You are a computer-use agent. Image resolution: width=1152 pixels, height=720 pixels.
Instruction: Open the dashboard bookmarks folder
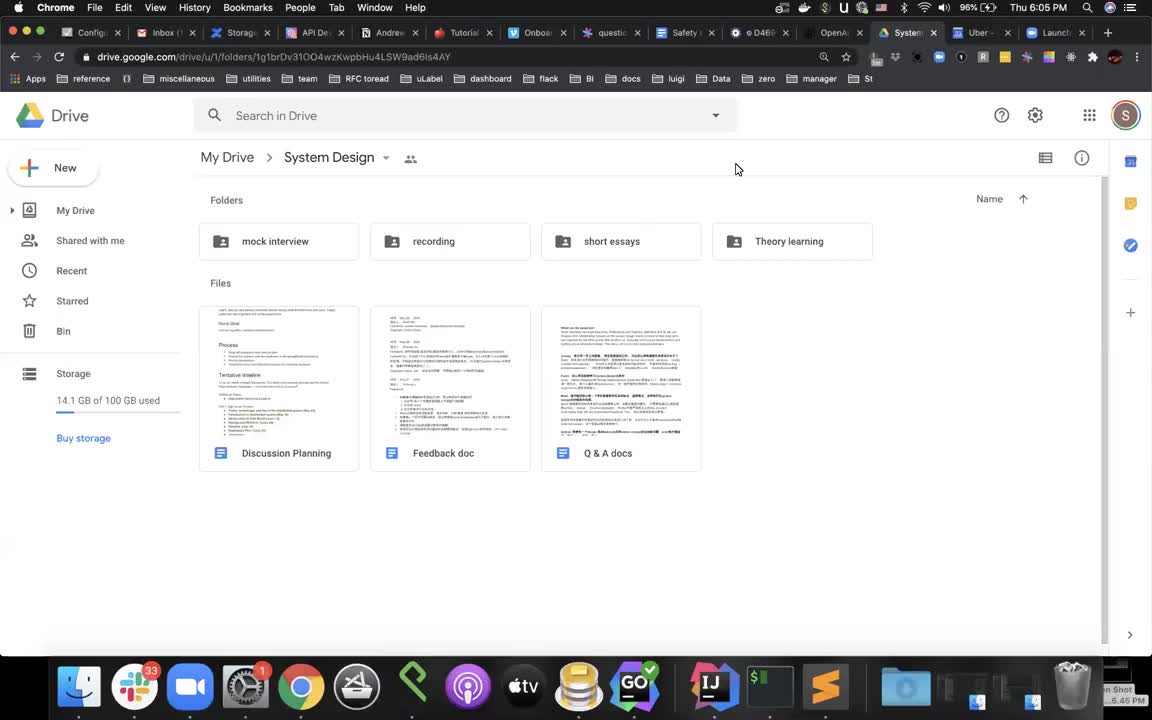click(483, 79)
